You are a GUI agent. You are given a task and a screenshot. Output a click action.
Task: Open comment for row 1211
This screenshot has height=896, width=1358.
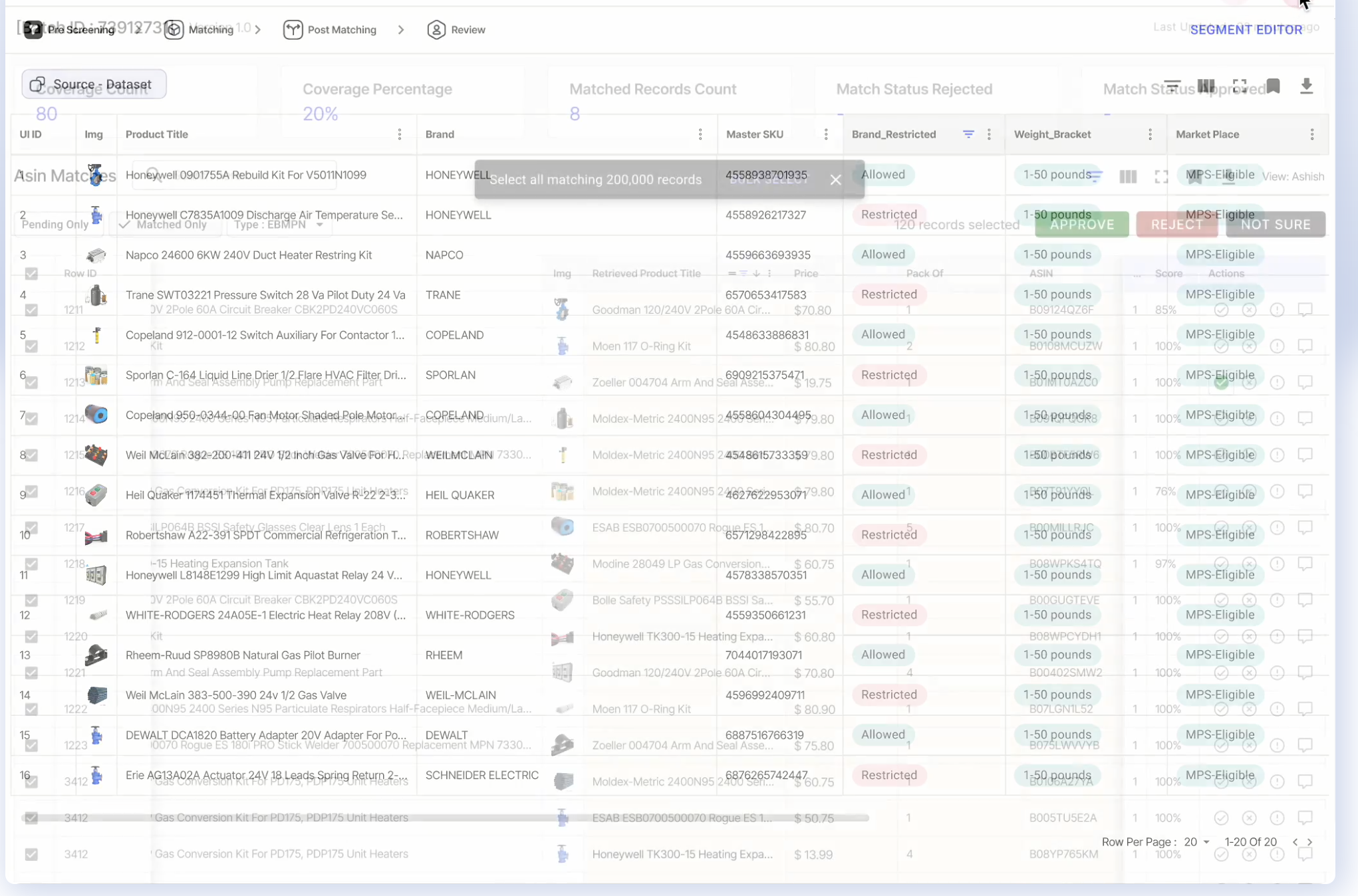[1305, 310]
